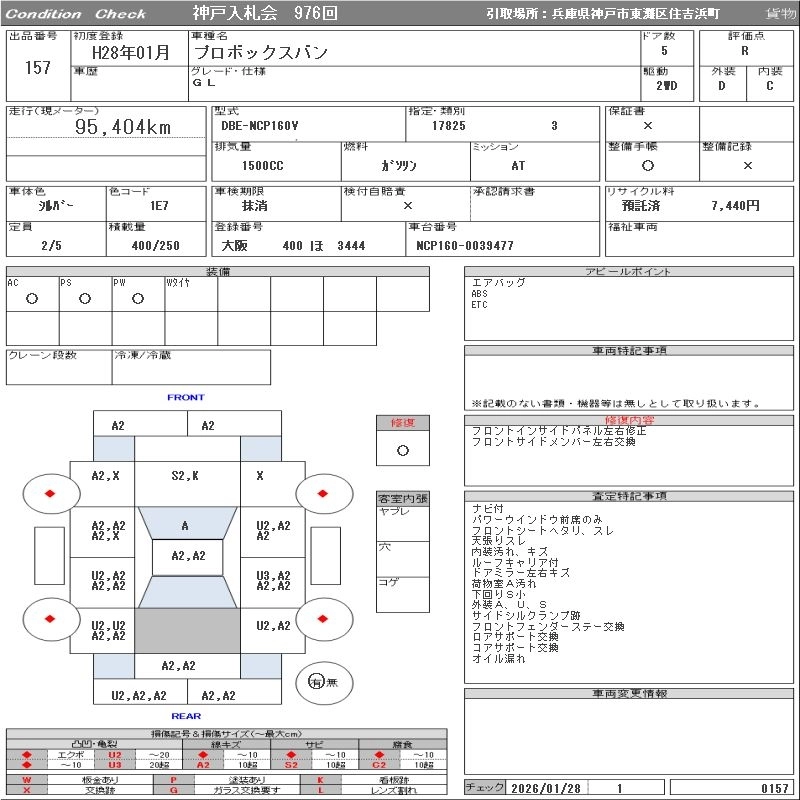Toggle the PW equipment circle
This screenshot has width=800, height=800.
tap(137, 298)
